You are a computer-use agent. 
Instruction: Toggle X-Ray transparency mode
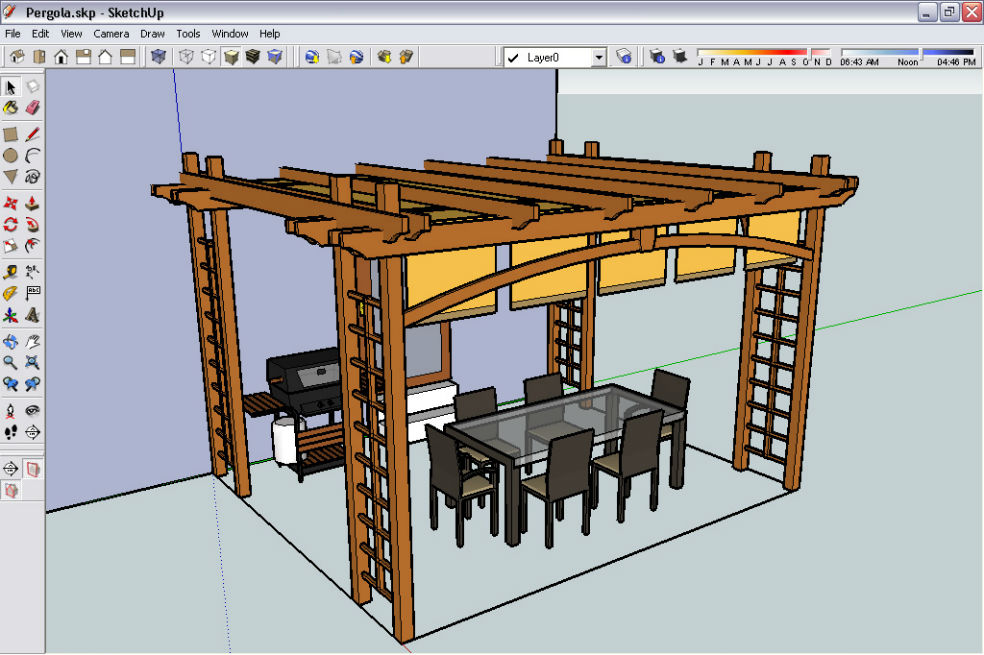point(158,57)
